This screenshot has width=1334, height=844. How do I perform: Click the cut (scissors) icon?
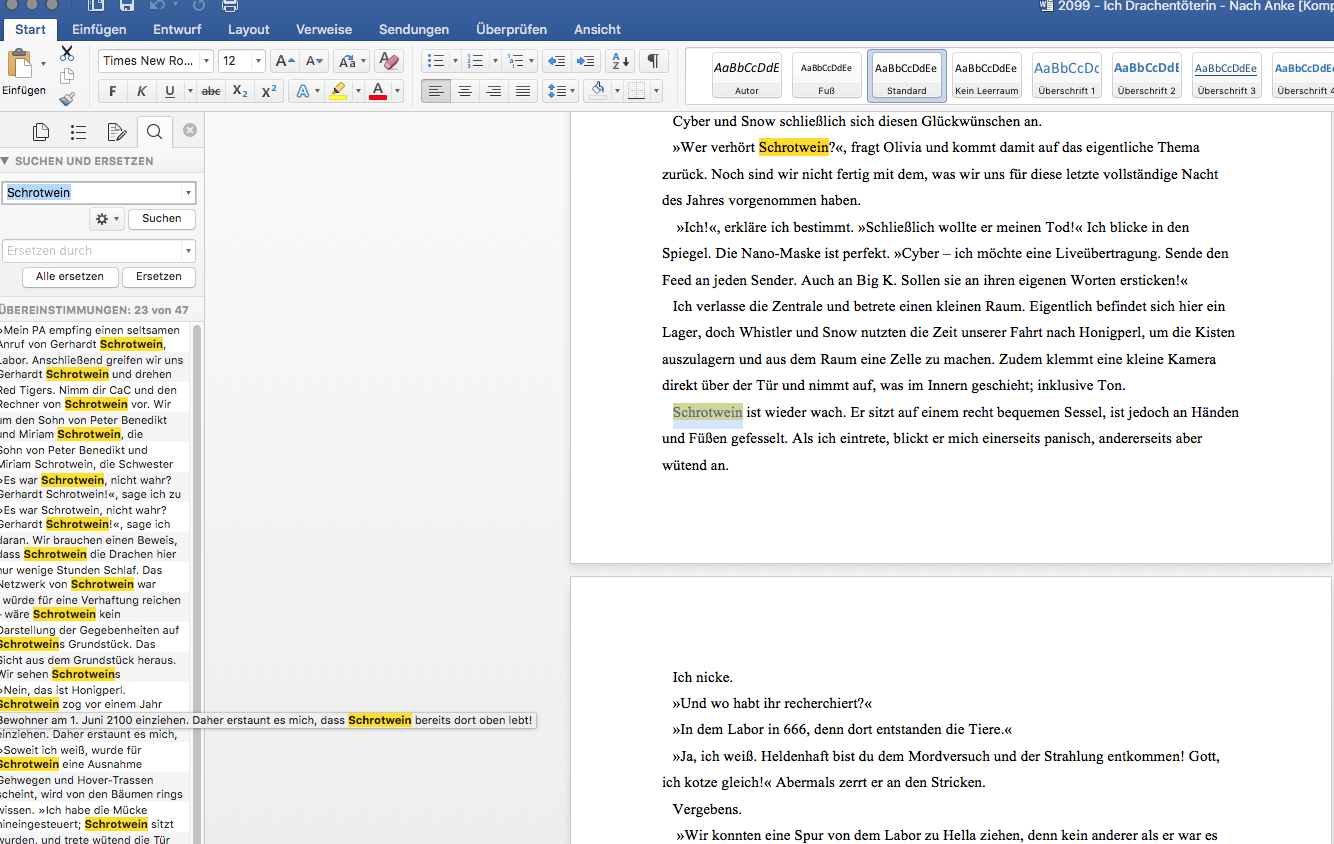67,53
